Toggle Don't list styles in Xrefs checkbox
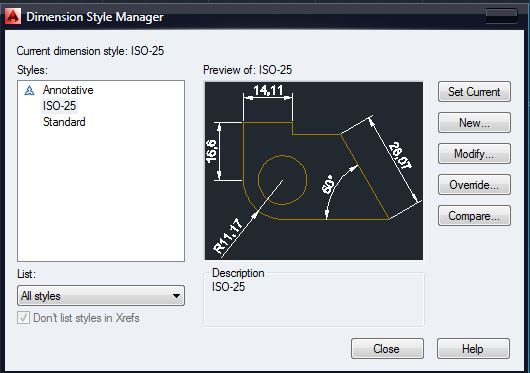 [x=23, y=318]
